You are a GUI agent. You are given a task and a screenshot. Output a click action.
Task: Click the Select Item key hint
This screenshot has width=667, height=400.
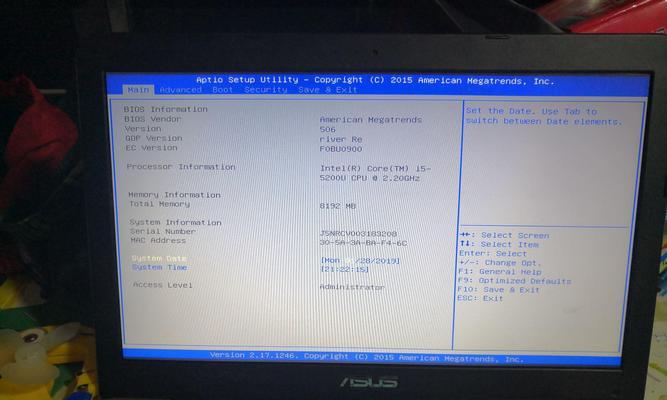(499, 244)
